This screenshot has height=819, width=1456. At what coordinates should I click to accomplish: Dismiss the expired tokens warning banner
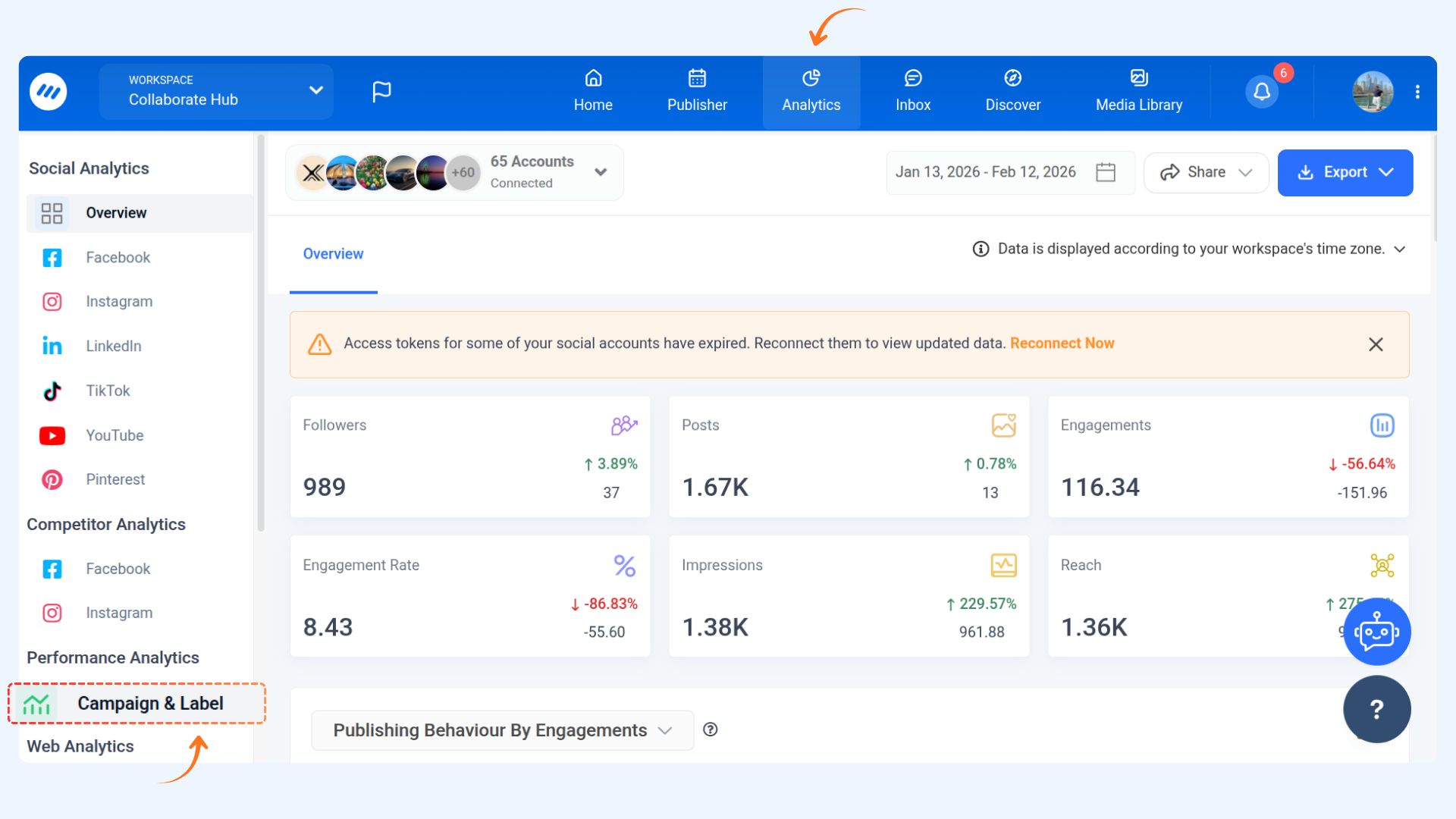tap(1376, 344)
